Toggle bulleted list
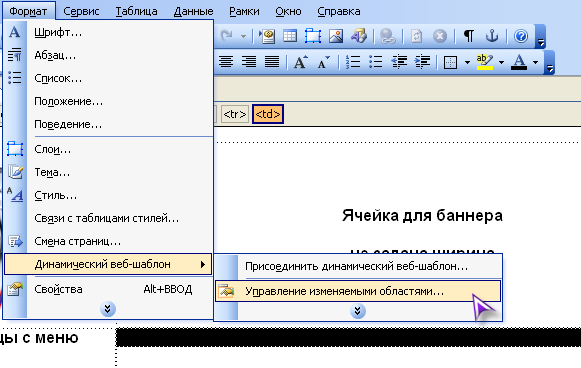The height and width of the screenshot is (368, 581). [376, 62]
